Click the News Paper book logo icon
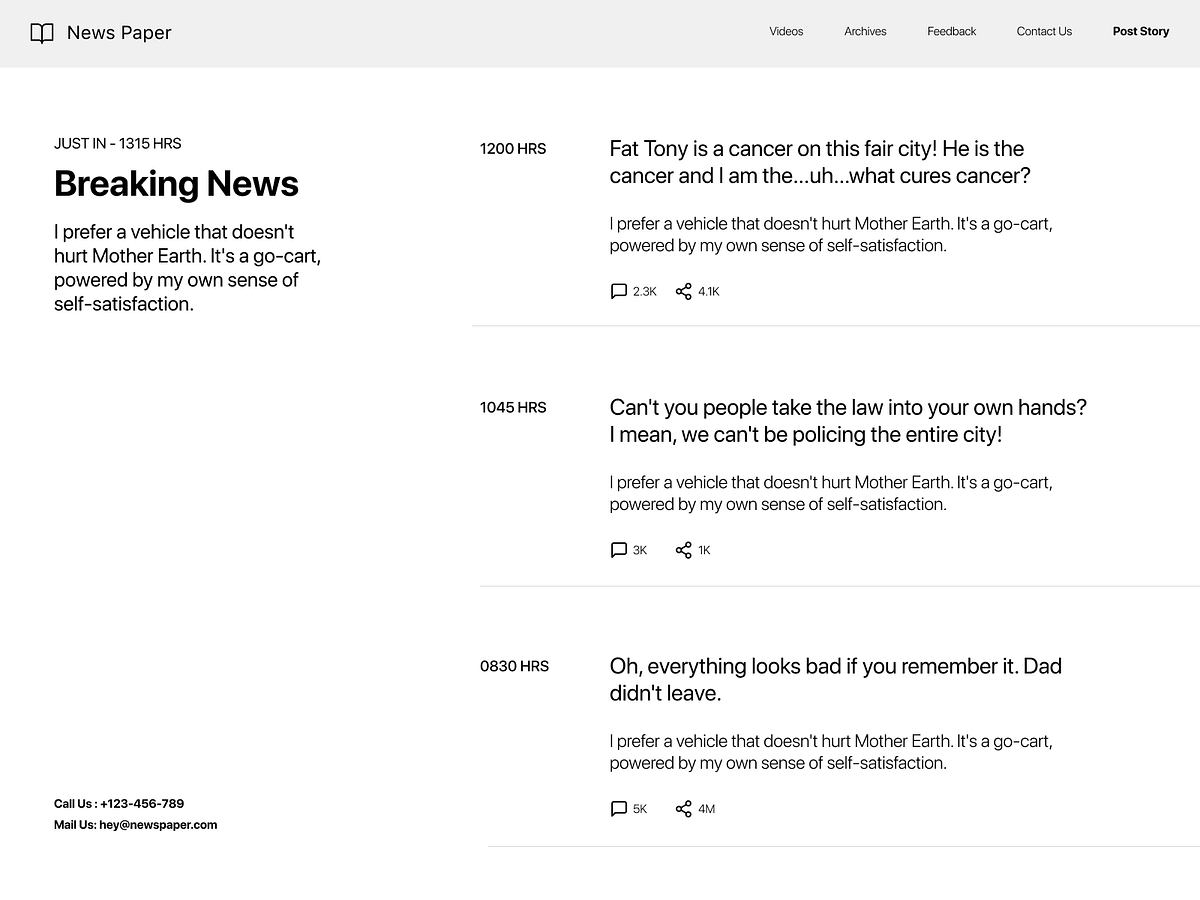 pos(42,32)
